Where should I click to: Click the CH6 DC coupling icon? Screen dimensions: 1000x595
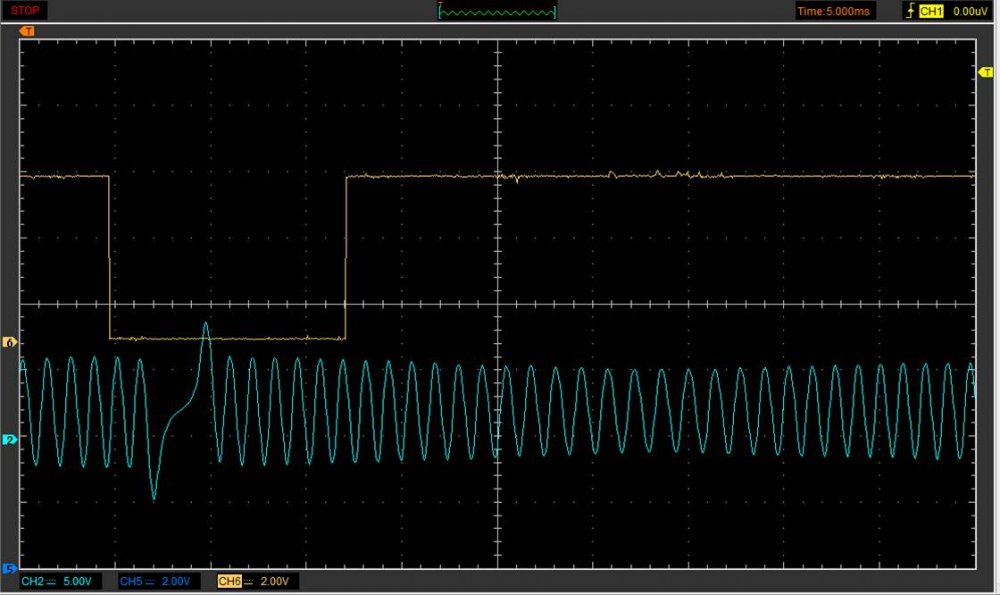click(x=247, y=581)
